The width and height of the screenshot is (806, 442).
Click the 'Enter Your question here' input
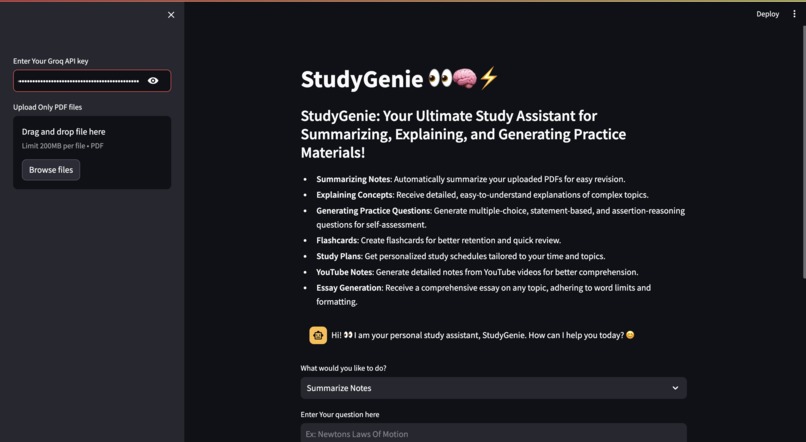(493, 433)
